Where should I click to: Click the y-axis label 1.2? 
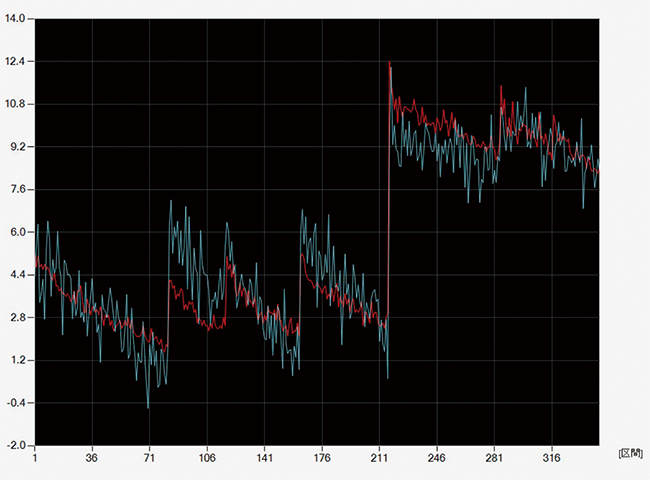pyautogui.click(x=17, y=360)
